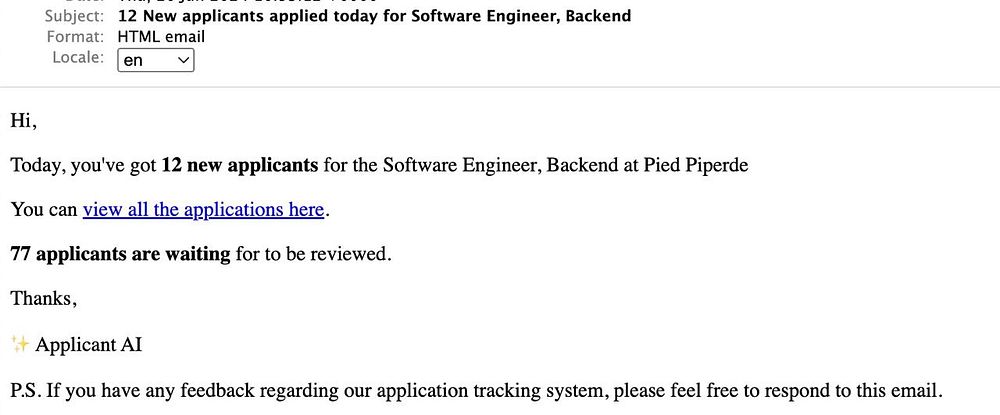The height and width of the screenshot is (415, 1000).
Task: Click the horizontal divider below the headers
Action: point(500,87)
